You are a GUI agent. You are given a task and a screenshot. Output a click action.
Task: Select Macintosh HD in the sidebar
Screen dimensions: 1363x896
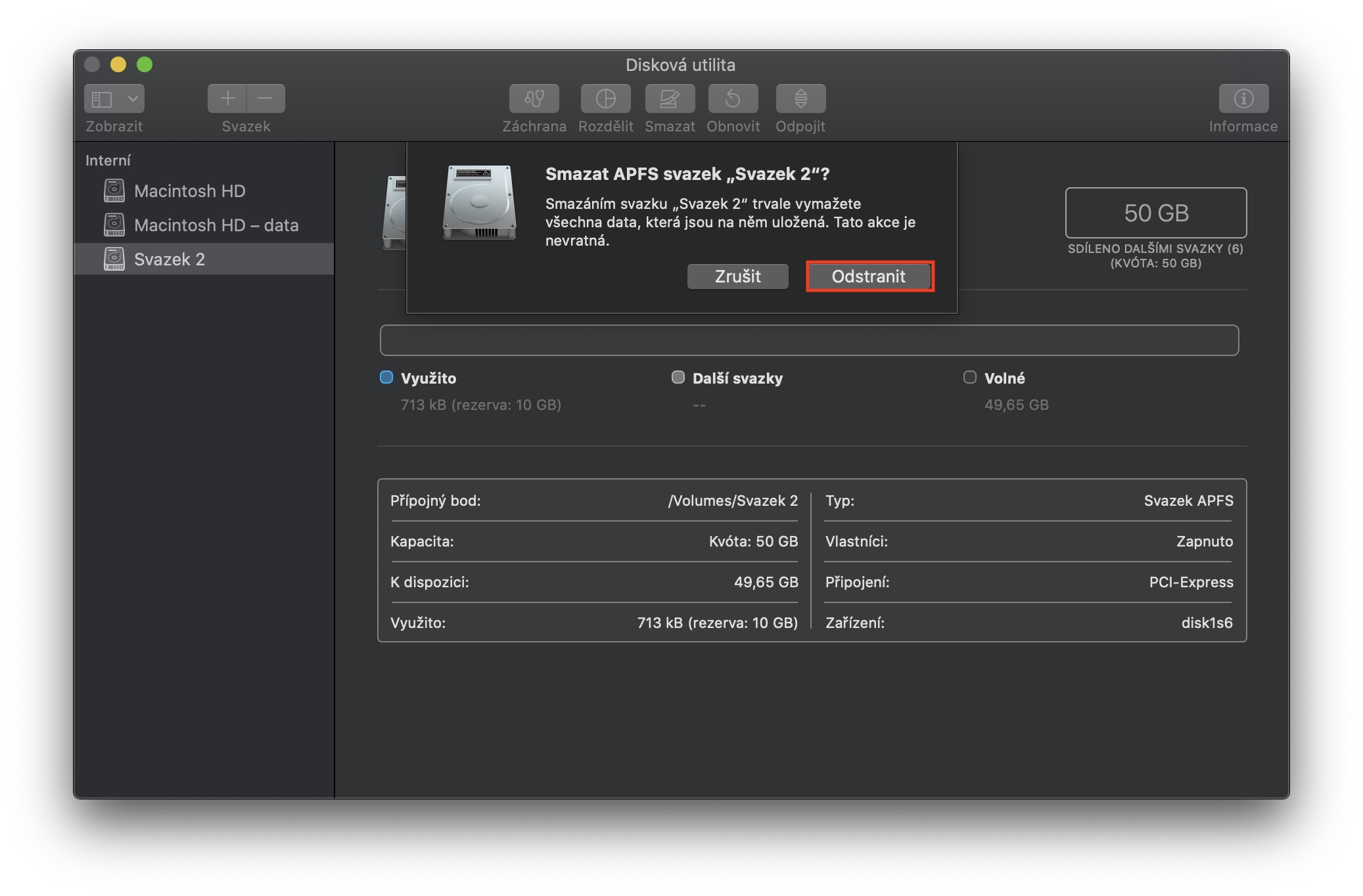(x=189, y=191)
